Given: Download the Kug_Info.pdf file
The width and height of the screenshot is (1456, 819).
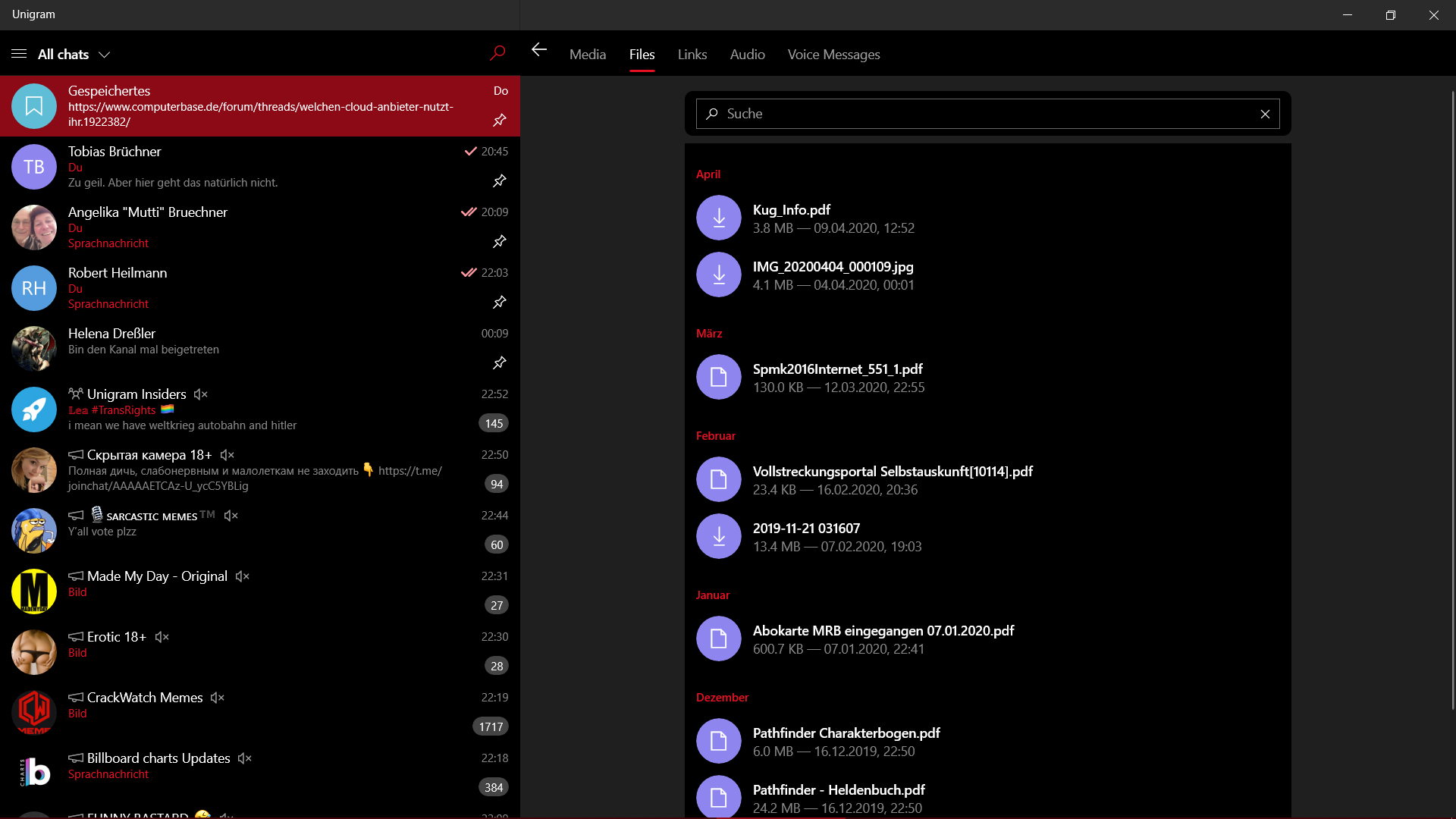Looking at the screenshot, I should point(718,218).
